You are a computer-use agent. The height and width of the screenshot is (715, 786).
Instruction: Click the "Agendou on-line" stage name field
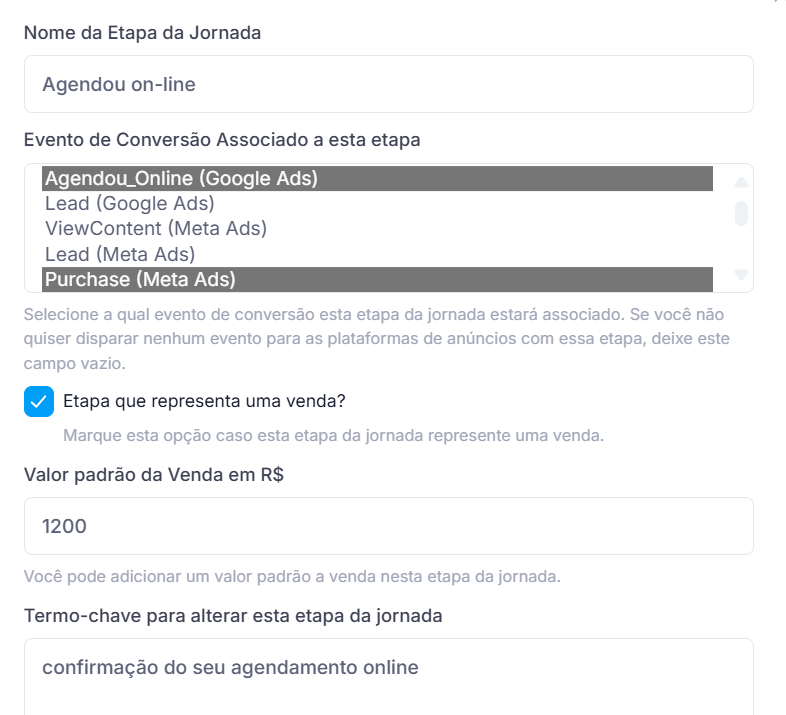tap(388, 84)
